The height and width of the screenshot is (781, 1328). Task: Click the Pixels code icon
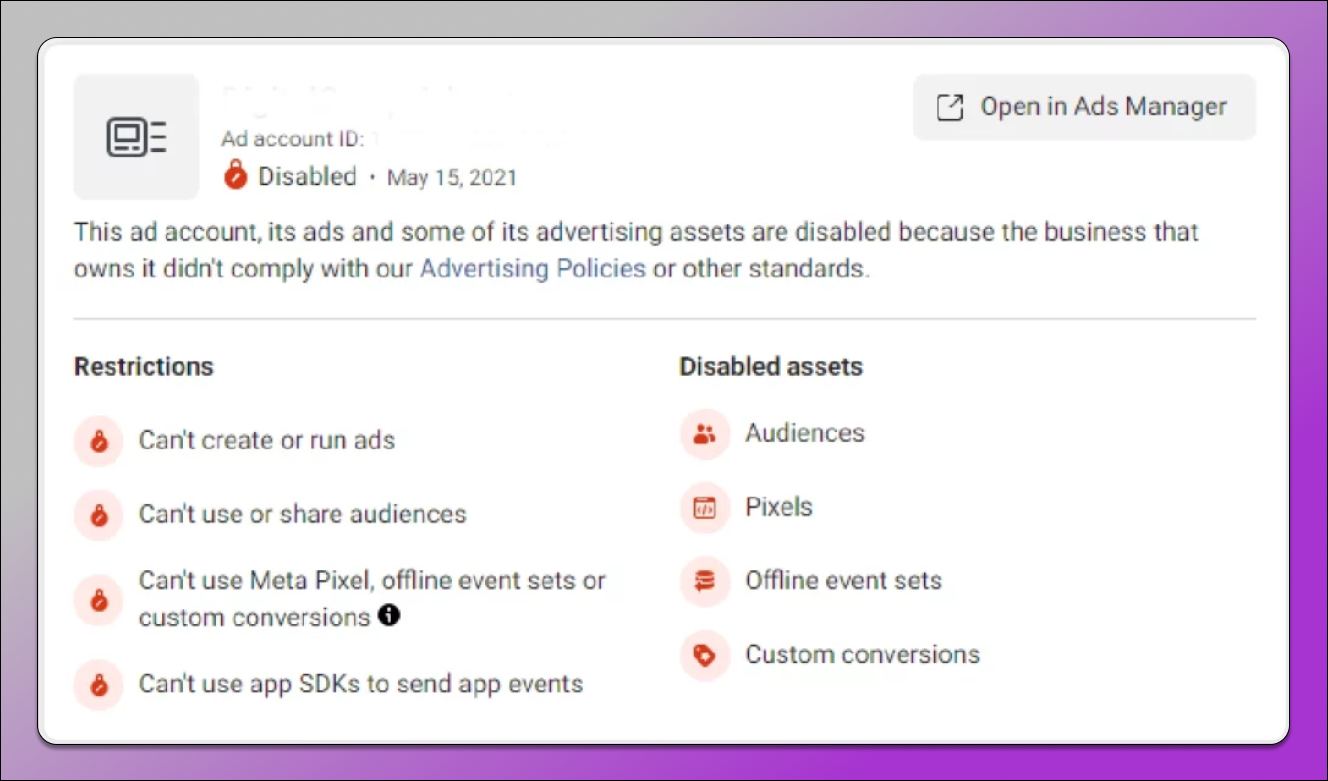[x=705, y=507]
